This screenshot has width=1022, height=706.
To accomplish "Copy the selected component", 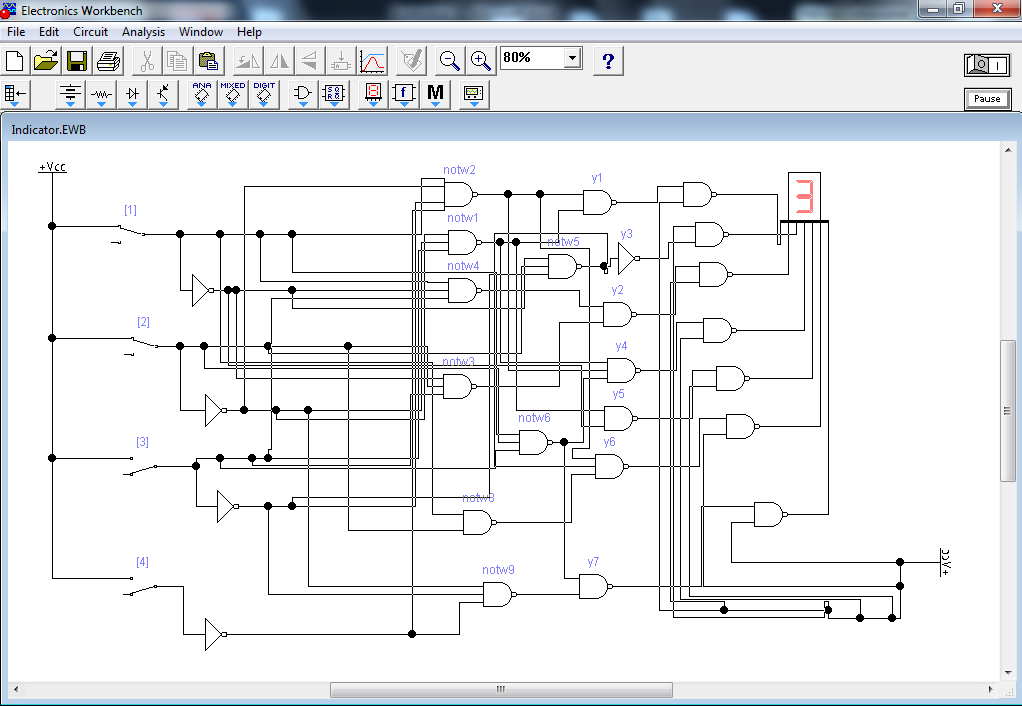I will coord(177,61).
